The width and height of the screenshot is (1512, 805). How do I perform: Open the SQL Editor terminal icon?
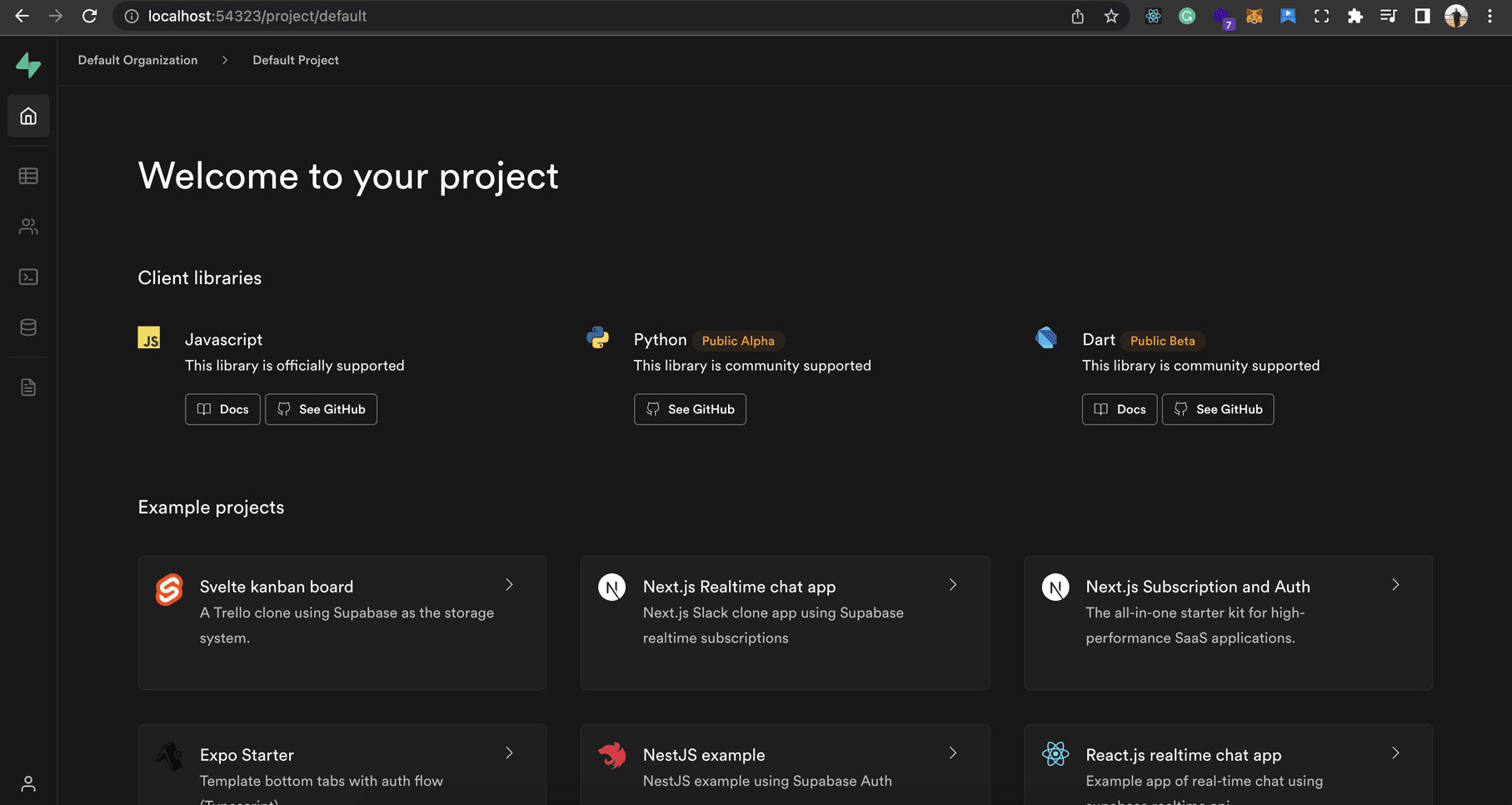(x=27, y=276)
